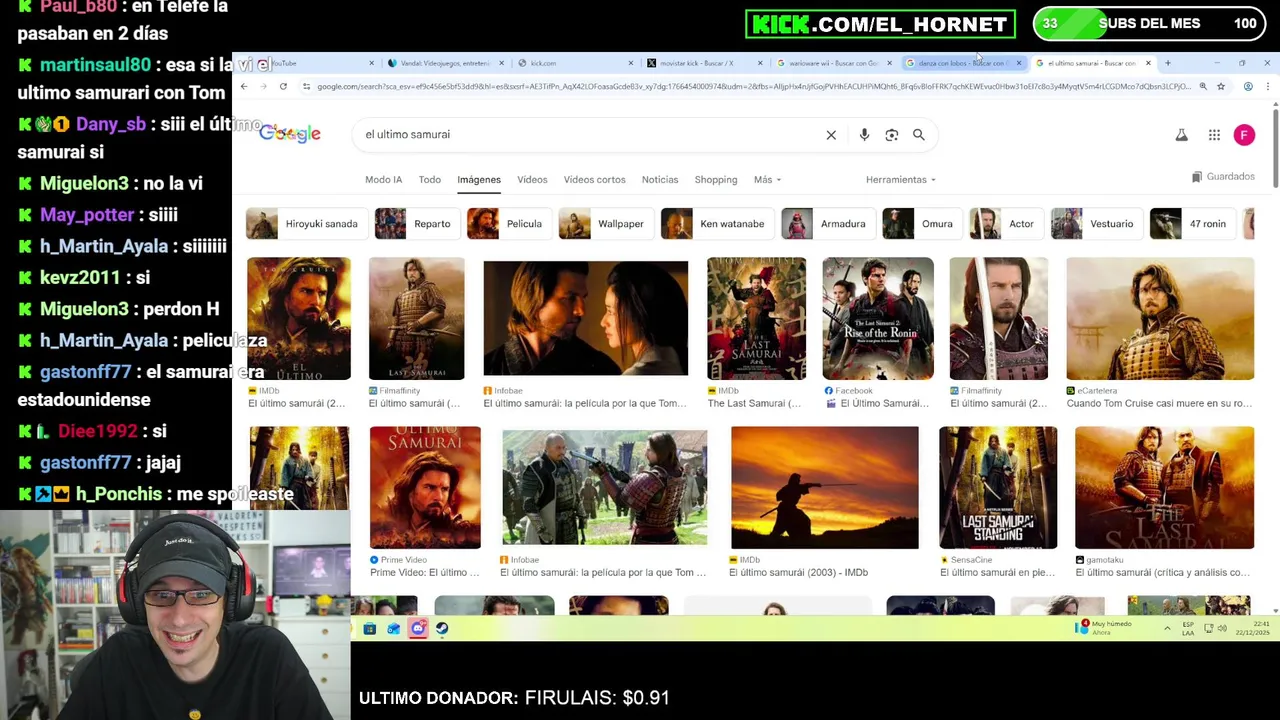The height and width of the screenshot is (720, 1280).
Task: Open Microsoft Store from the taskbar
Action: tap(370, 629)
